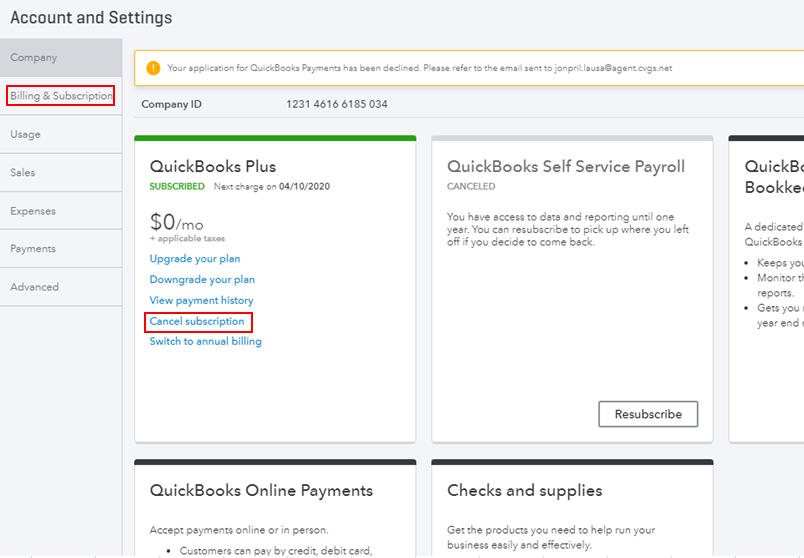The image size is (804, 558).
Task: Click the QuickBooks Self Service Payroll heading
Action: point(566,167)
